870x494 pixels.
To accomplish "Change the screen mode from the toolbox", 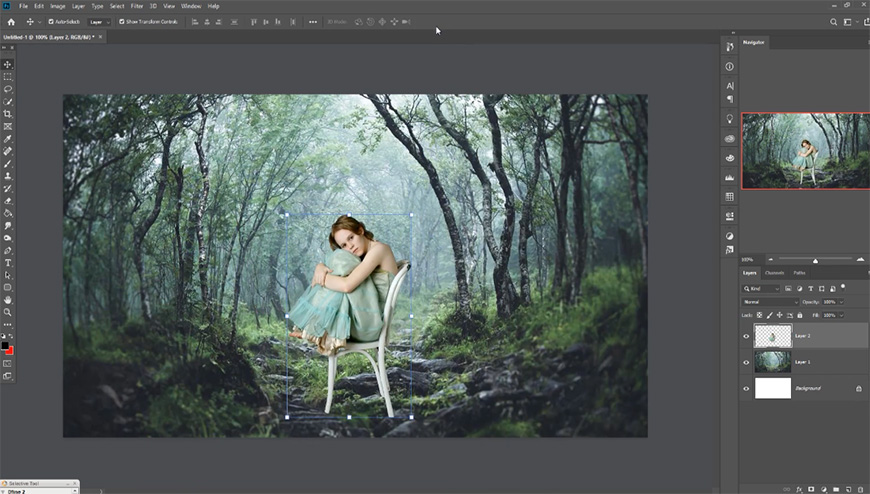I will click(x=7, y=376).
